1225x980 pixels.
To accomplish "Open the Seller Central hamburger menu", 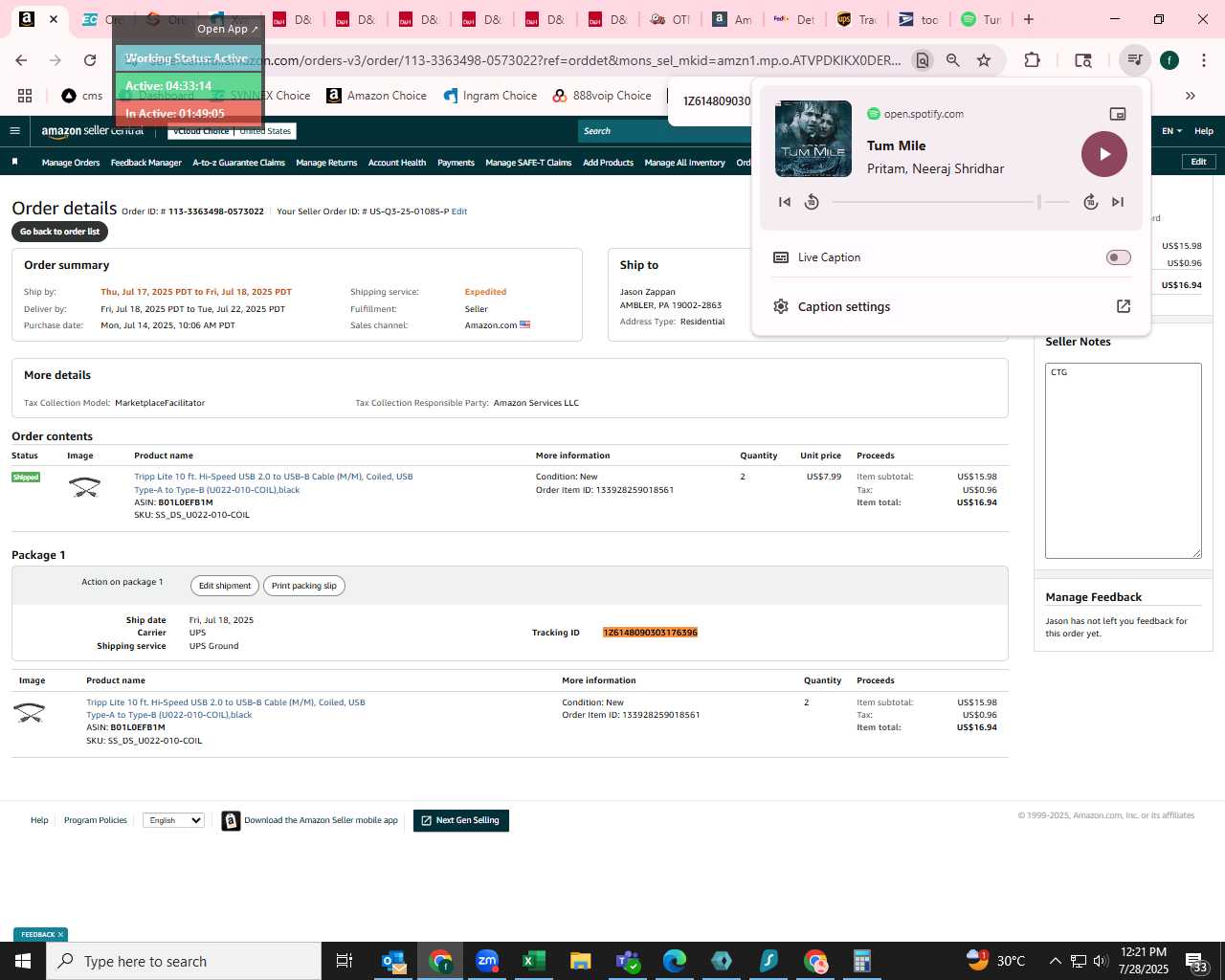I will click(x=14, y=131).
